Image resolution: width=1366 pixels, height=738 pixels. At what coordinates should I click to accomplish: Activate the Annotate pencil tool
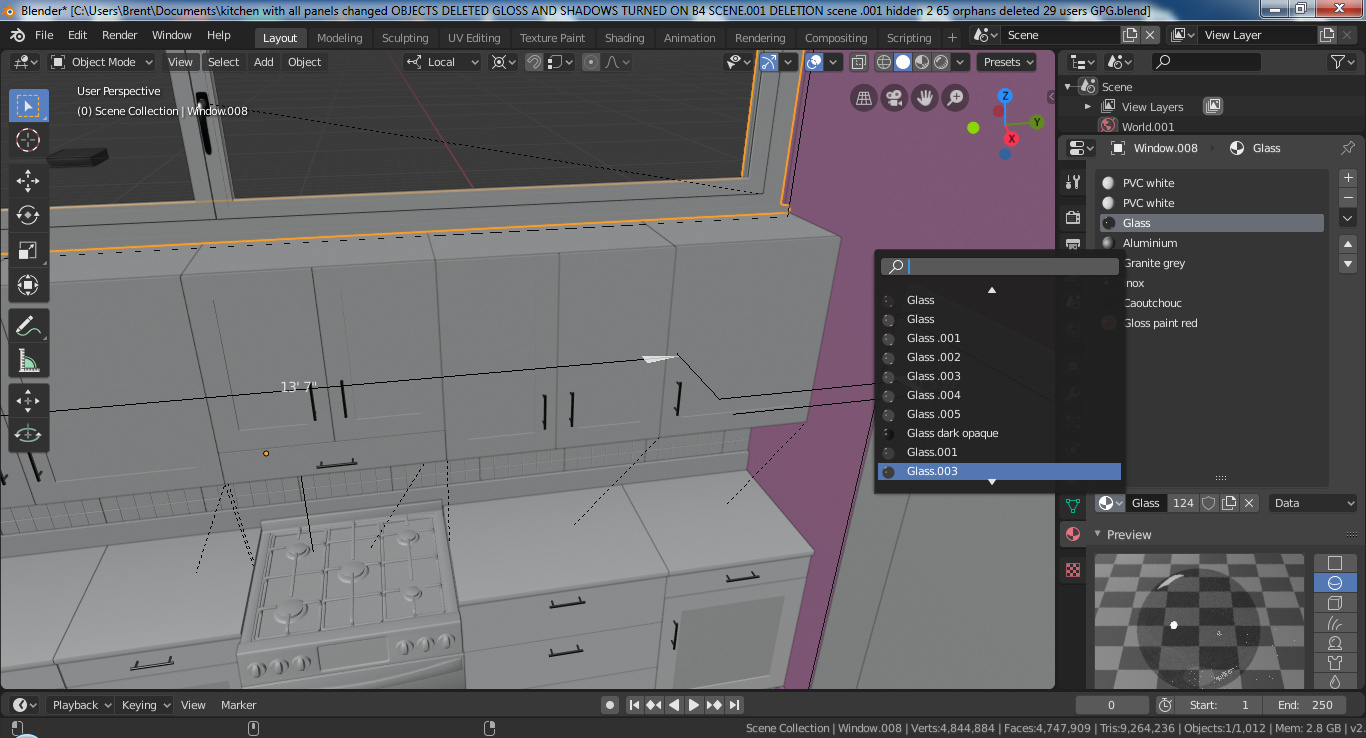pyautogui.click(x=28, y=325)
